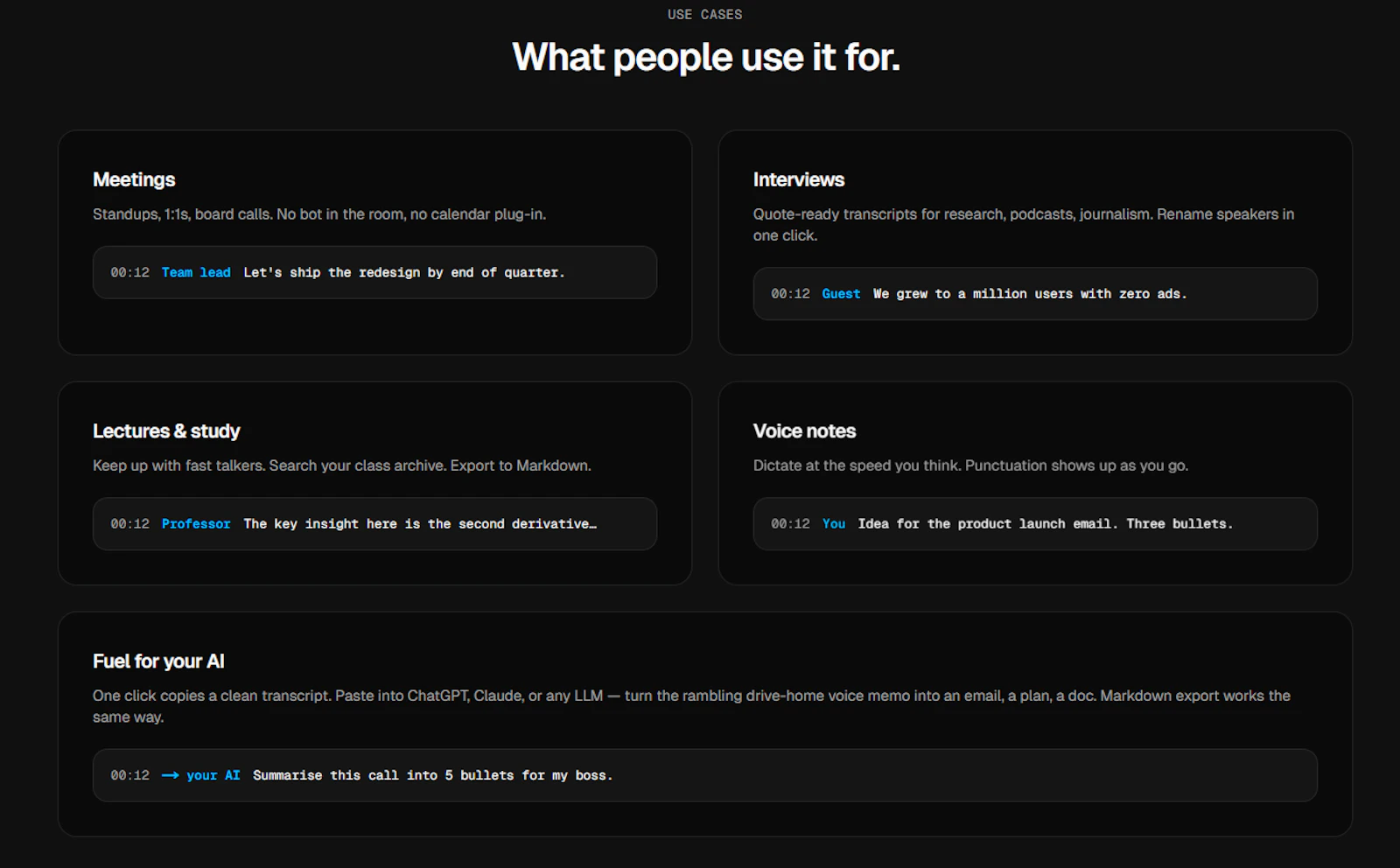Click the Professor speaker label
This screenshot has width=1400, height=868.
[196, 524]
